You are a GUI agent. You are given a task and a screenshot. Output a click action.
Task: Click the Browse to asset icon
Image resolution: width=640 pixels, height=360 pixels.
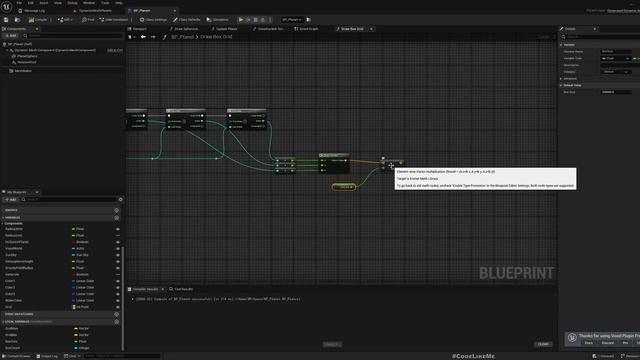tap(17, 20)
